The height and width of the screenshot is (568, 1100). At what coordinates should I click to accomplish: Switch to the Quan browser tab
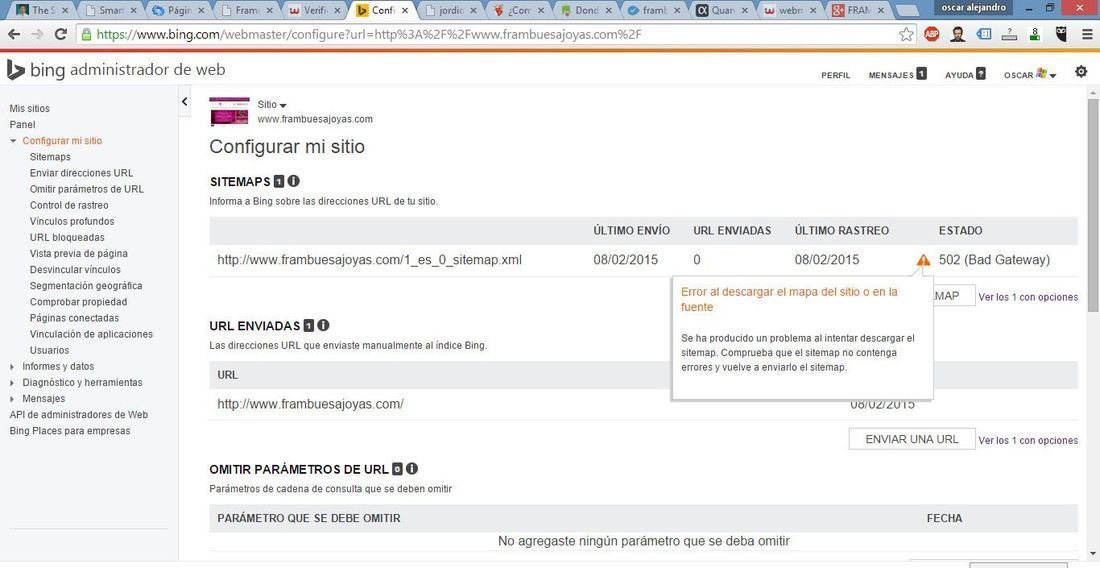[x=723, y=11]
